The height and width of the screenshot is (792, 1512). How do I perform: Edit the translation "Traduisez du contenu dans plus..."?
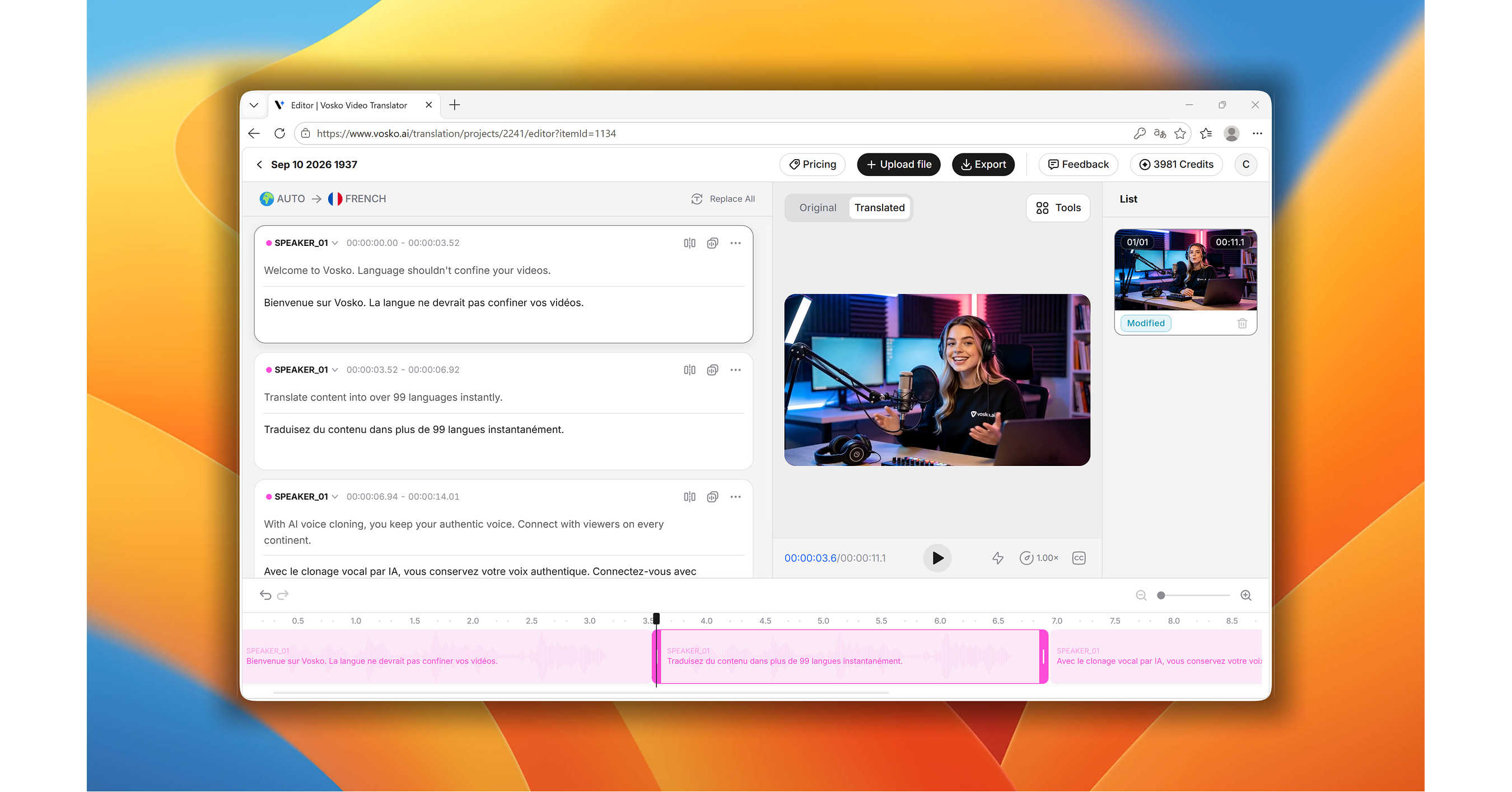pyautogui.click(x=414, y=430)
